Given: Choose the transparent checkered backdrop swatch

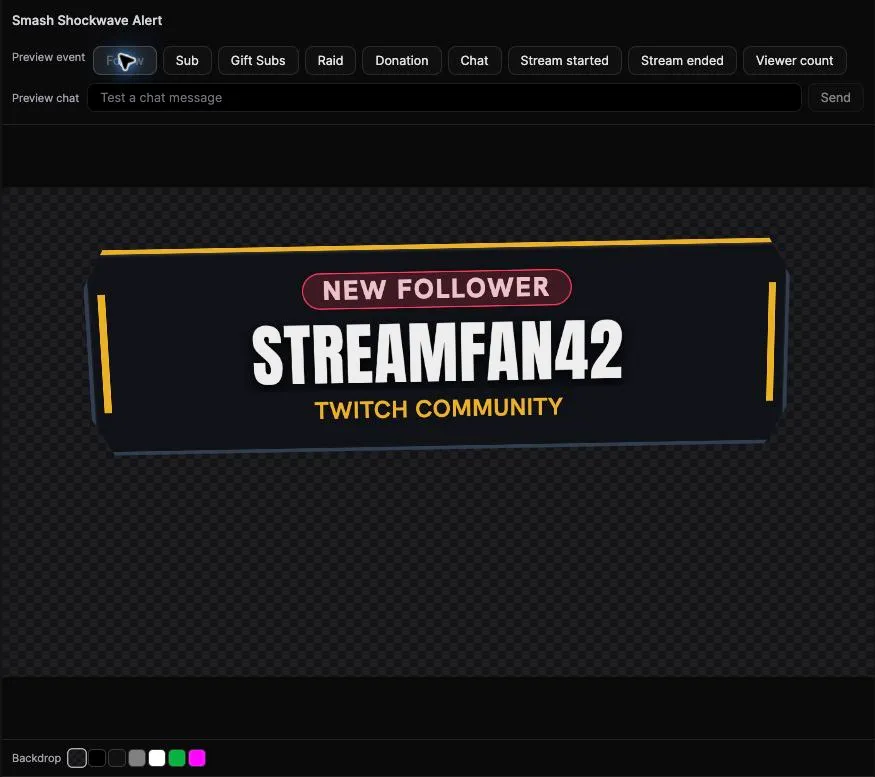Looking at the screenshot, I should click(x=77, y=758).
